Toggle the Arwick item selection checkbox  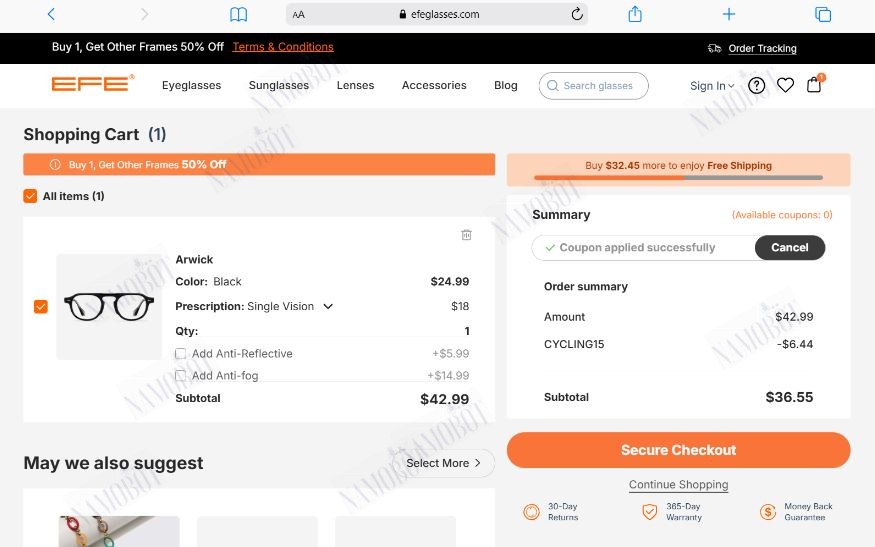(41, 306)
